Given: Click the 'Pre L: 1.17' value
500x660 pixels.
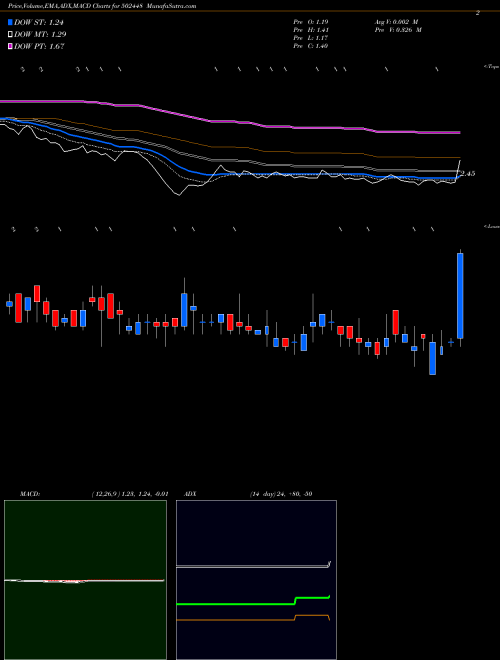Looking at the screenshot, I should 311,38.
